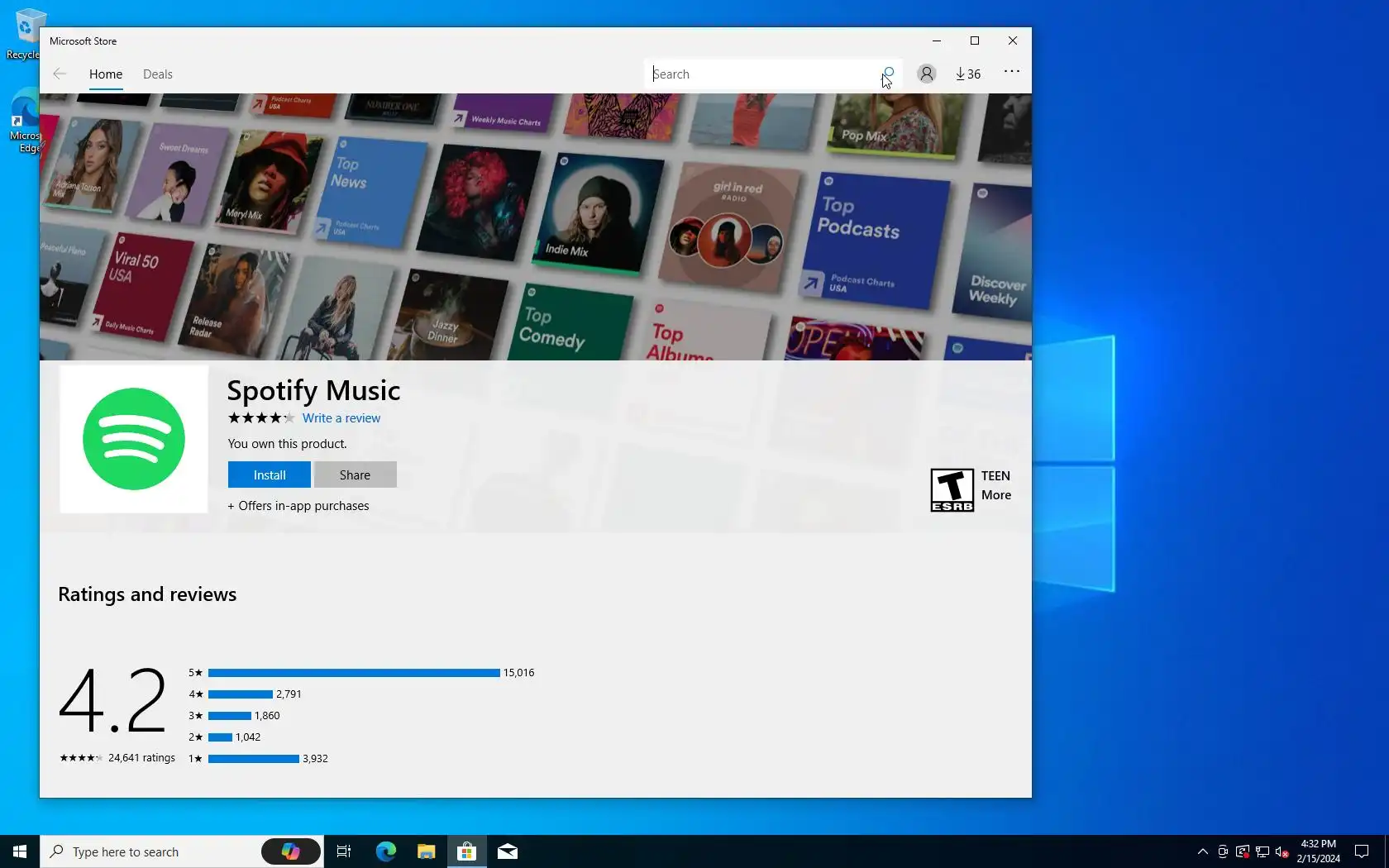Maximize the Microsoft Store window
This screenshot has width=1389, height=868.
975,41
